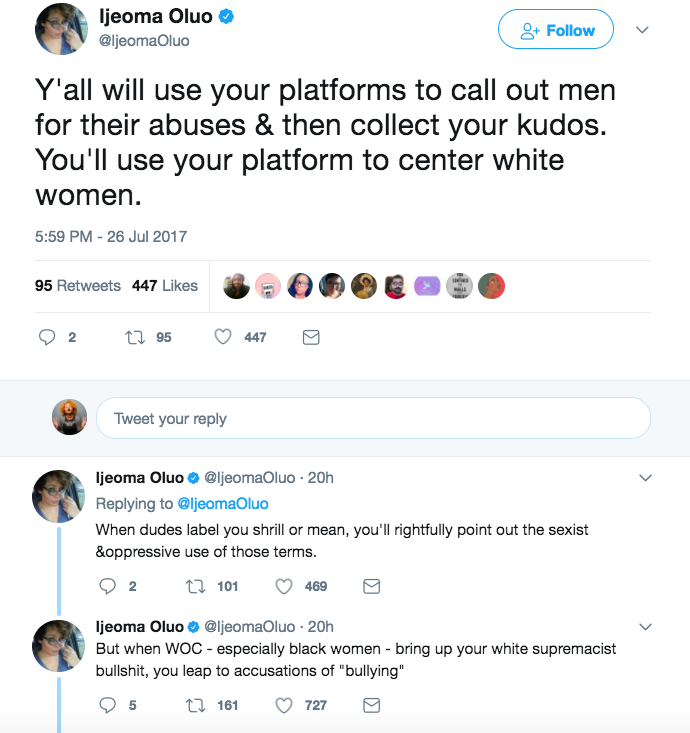Retweet the main tweet with 95 retweets
The height and width of the screenshot is (733, 690).
pyautogui.click(x=133, y=338)
